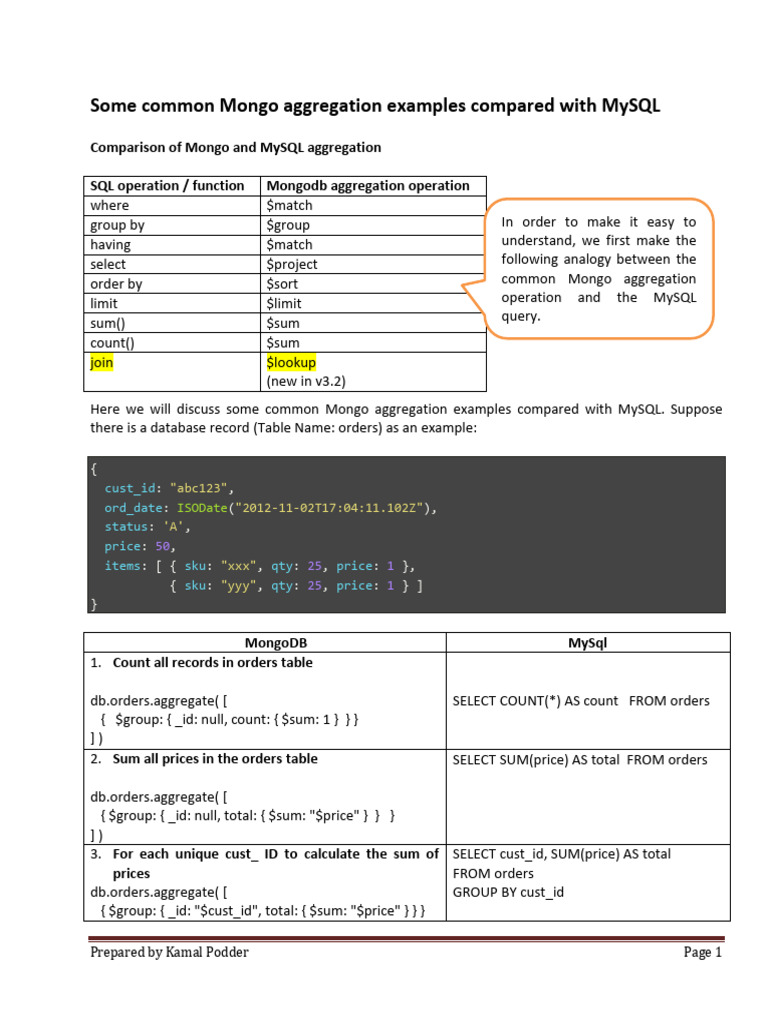This screenshot has height=1024, width=768.
Task: Click the paragraph starting 'Here we will discuss'
Action: click(x=406, y=418)
